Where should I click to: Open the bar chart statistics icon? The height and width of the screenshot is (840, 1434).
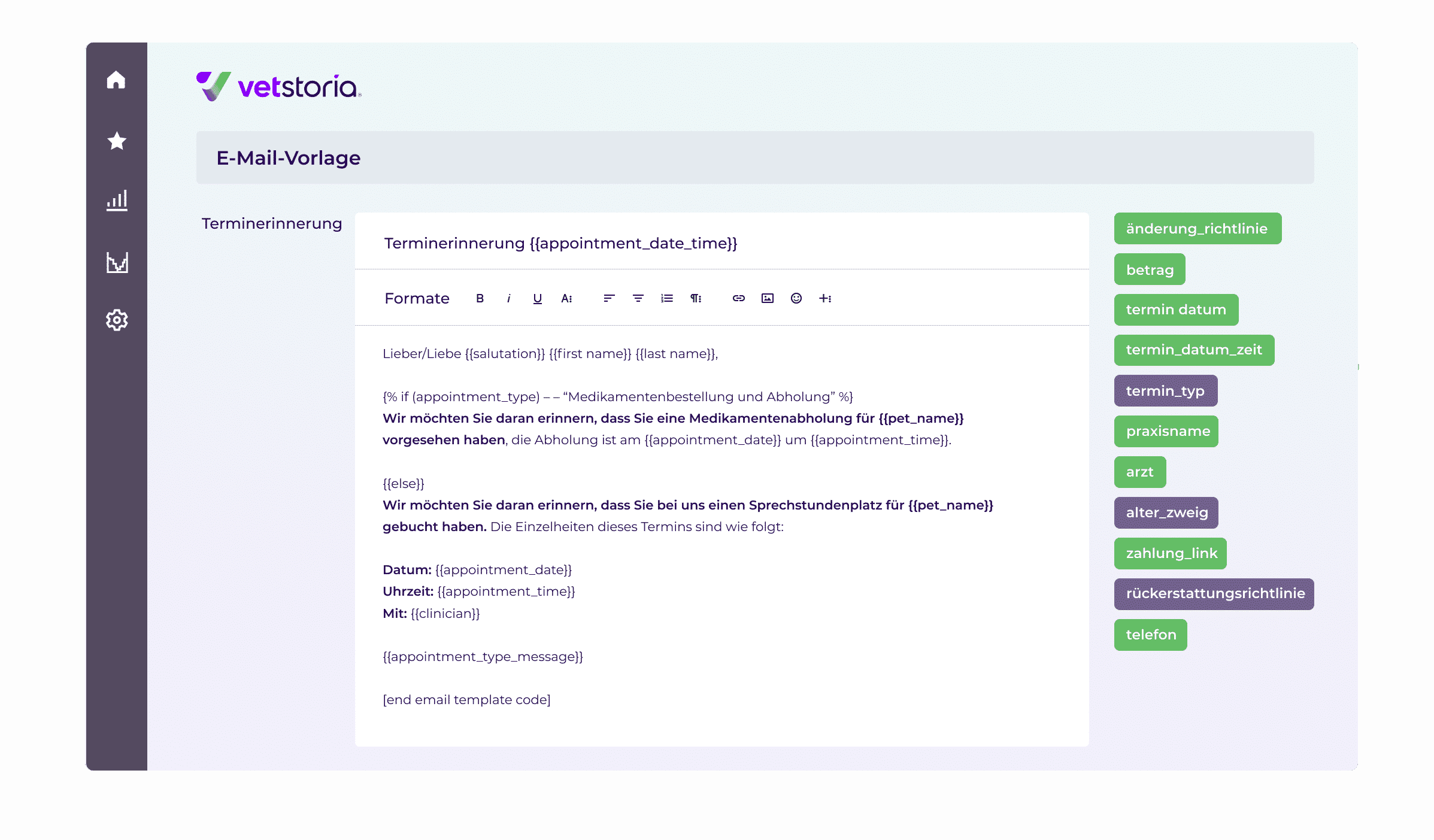(117, 201)
